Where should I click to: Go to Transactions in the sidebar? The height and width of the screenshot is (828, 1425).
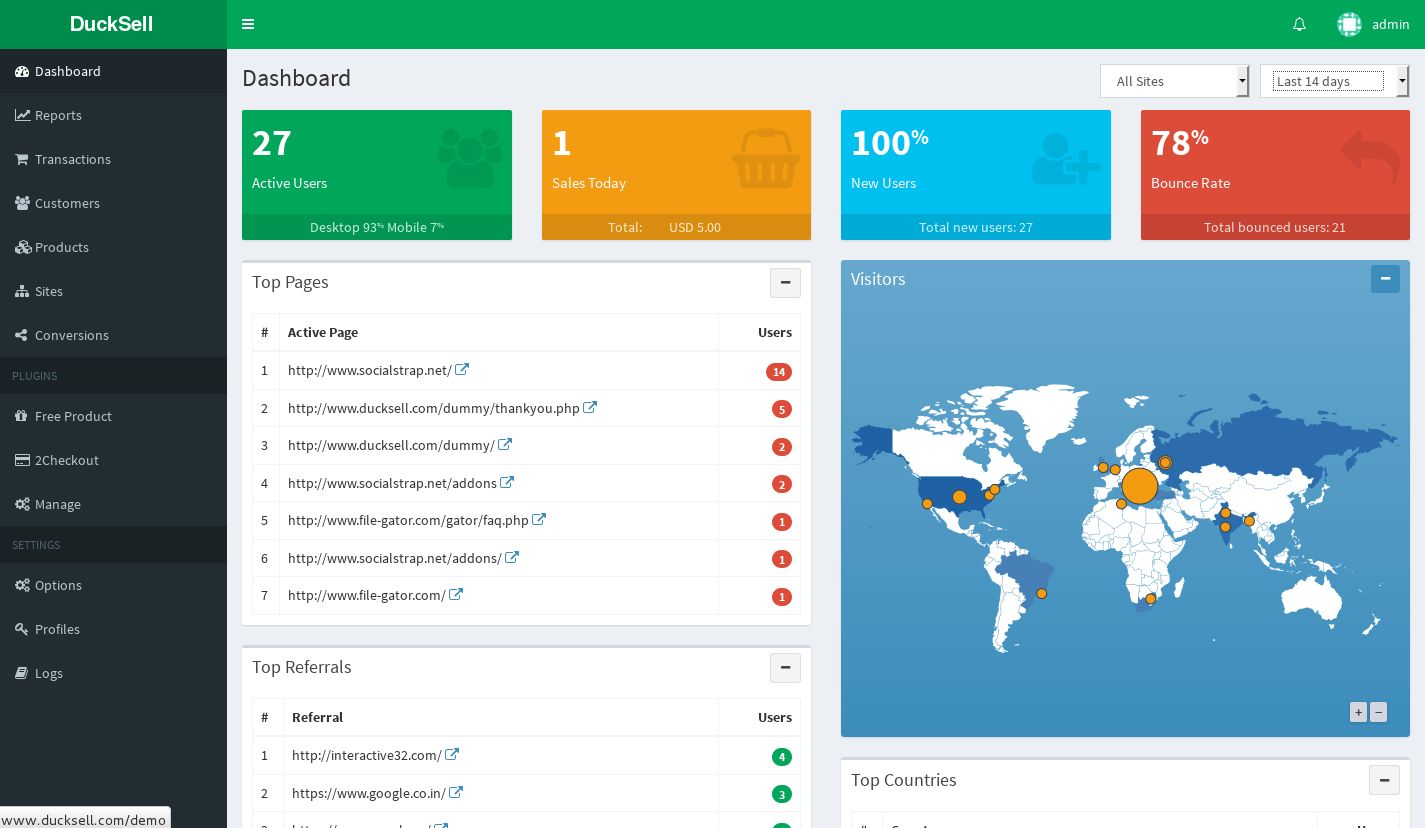click(x=72, y=159)
